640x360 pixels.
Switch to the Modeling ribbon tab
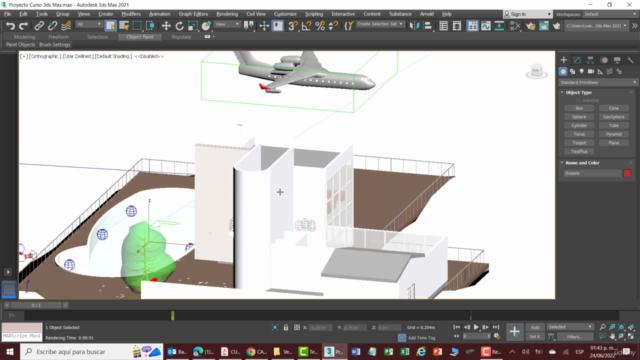(x=24, y=37)
